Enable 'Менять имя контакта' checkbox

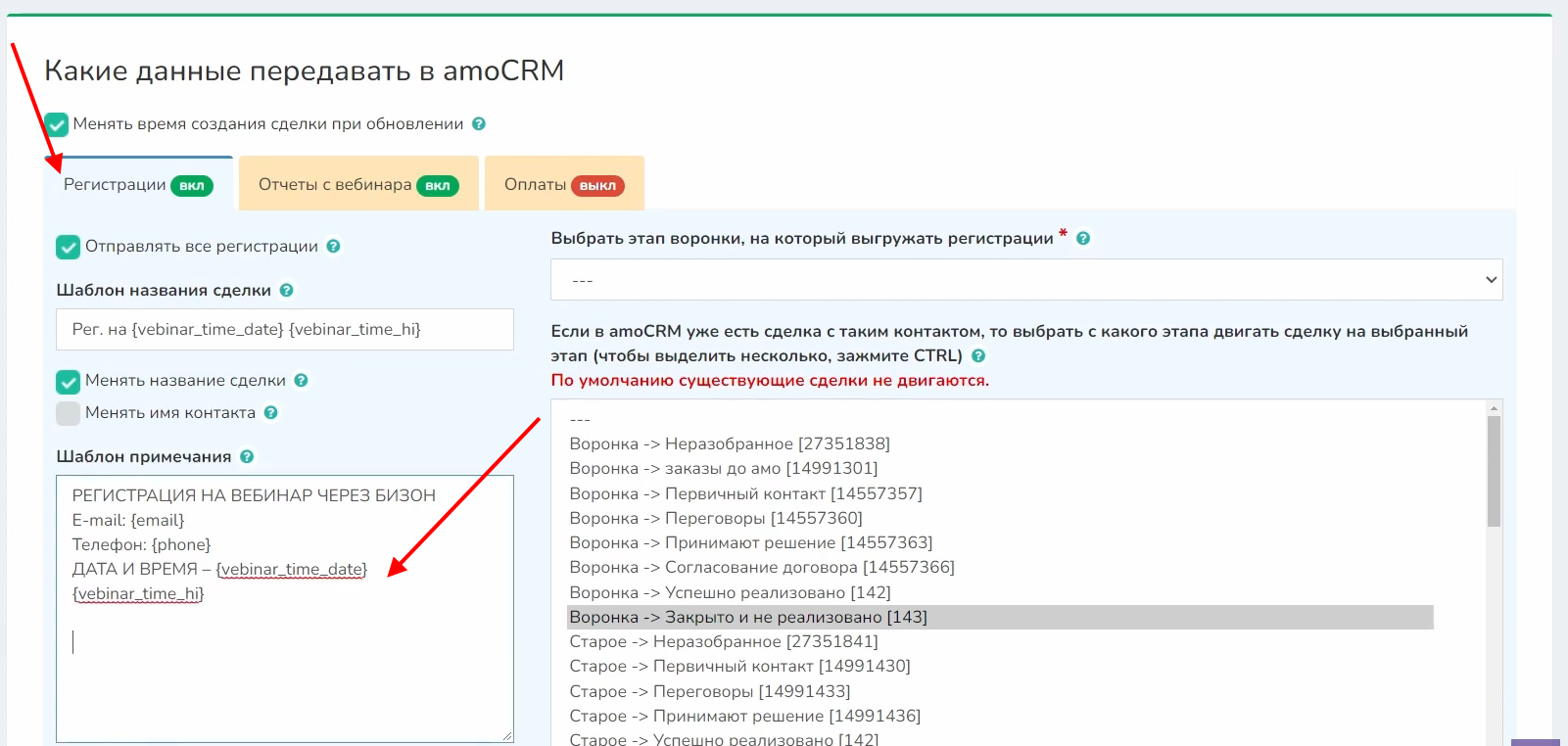[68, 413]
